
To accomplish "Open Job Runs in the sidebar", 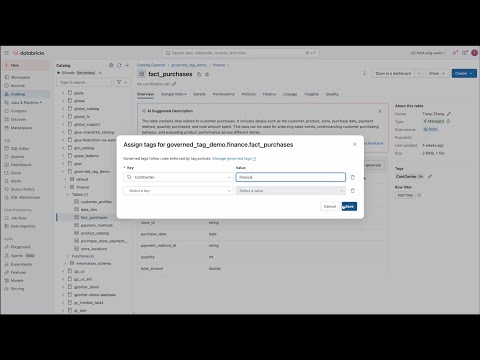I will click(19, 218).
